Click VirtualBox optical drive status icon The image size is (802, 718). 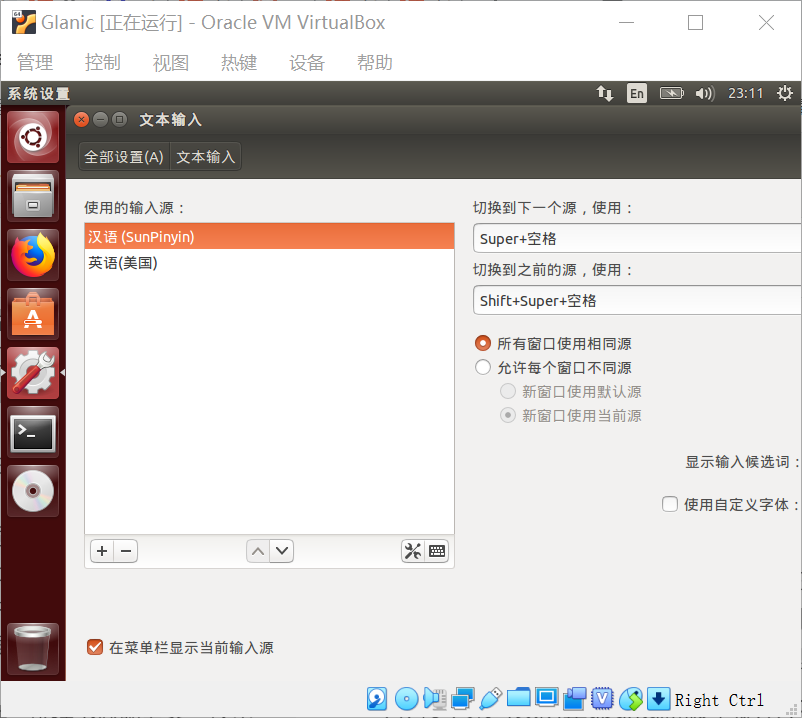pyautogui.click(x=407, y=699)
